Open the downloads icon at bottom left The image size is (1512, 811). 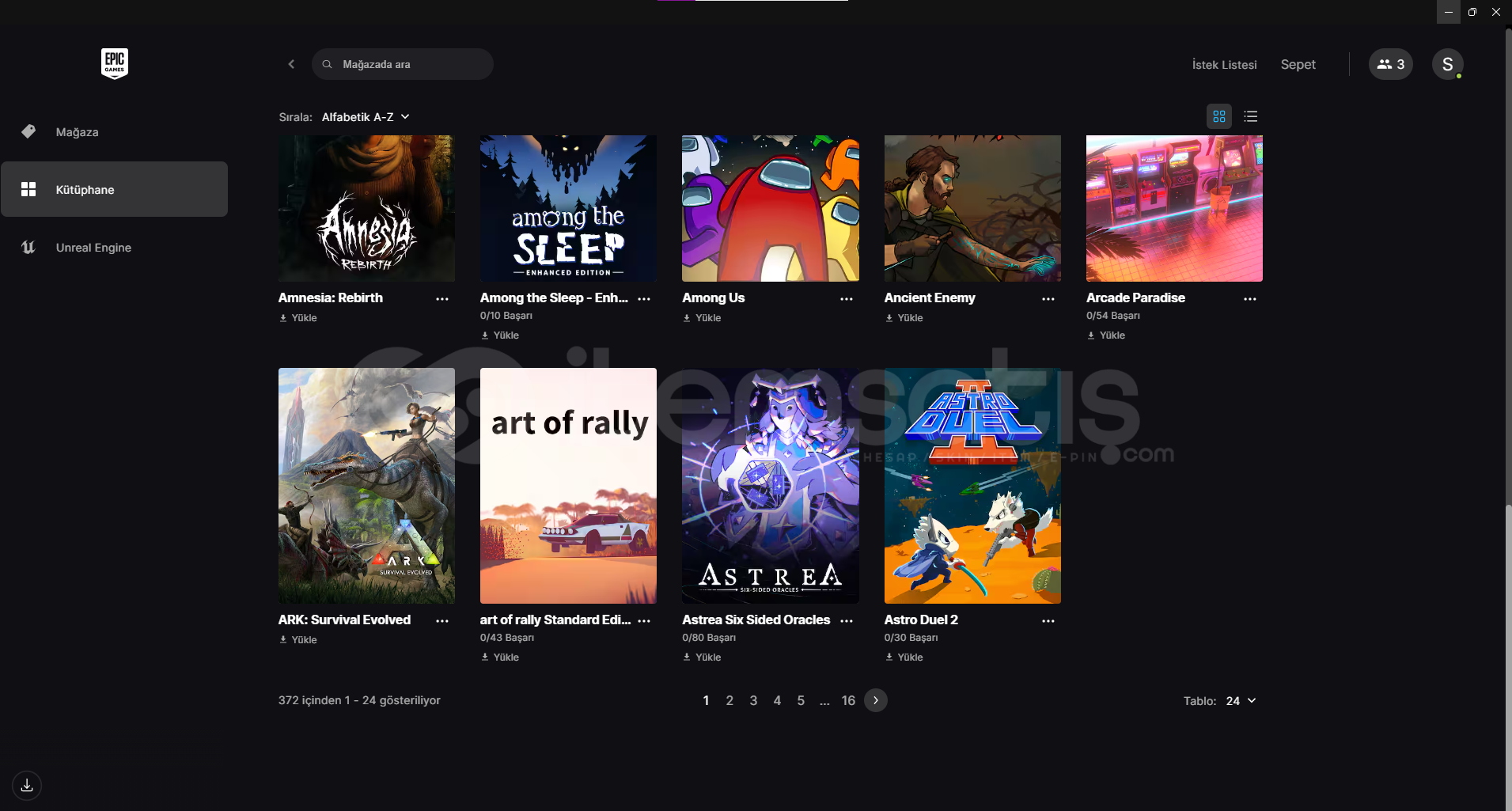27,785
